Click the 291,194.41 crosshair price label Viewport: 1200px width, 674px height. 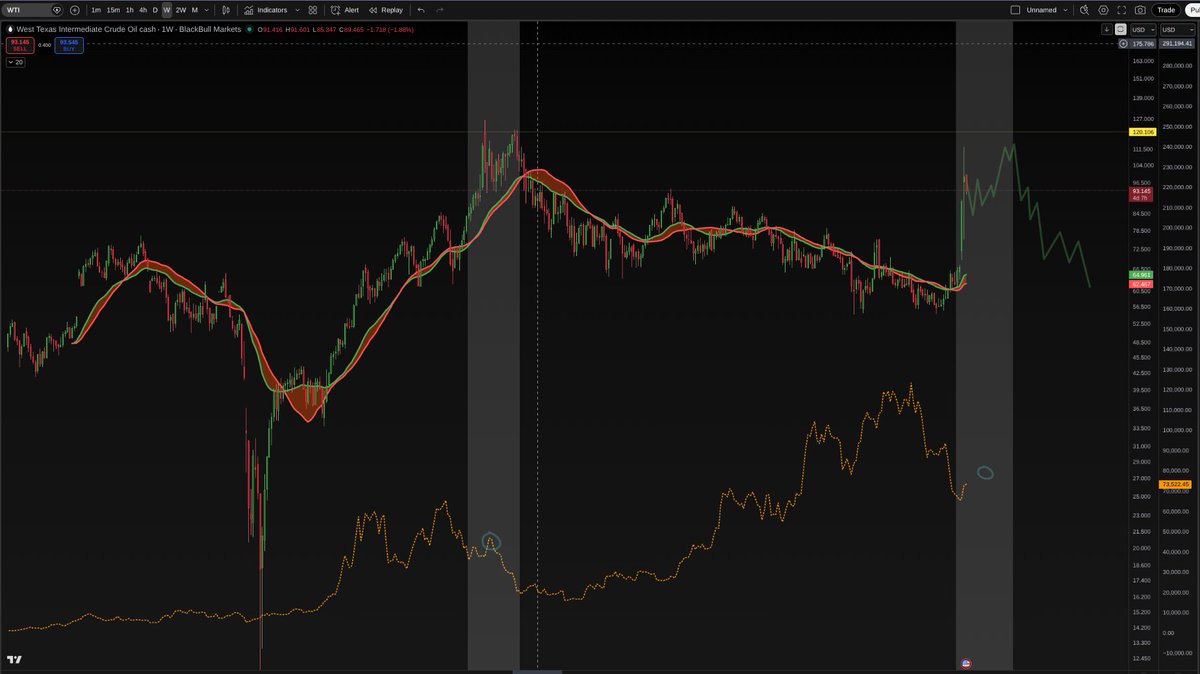pos(1177,44)
